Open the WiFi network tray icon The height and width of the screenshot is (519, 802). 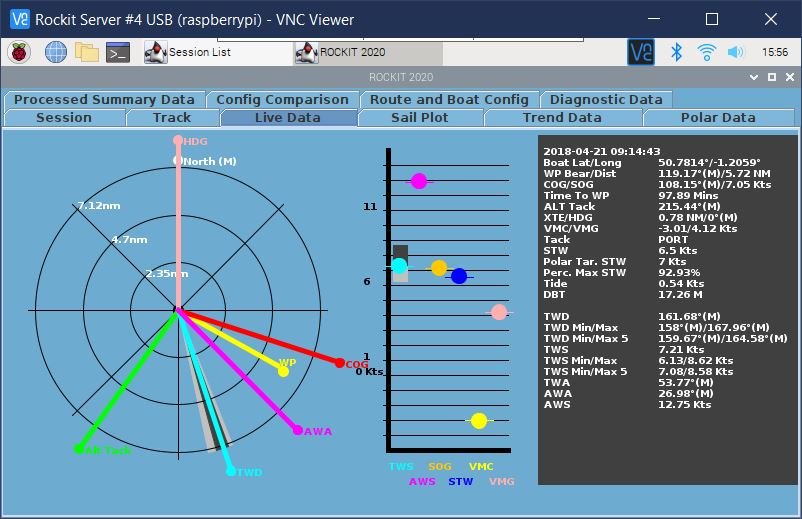pos(707,52)
